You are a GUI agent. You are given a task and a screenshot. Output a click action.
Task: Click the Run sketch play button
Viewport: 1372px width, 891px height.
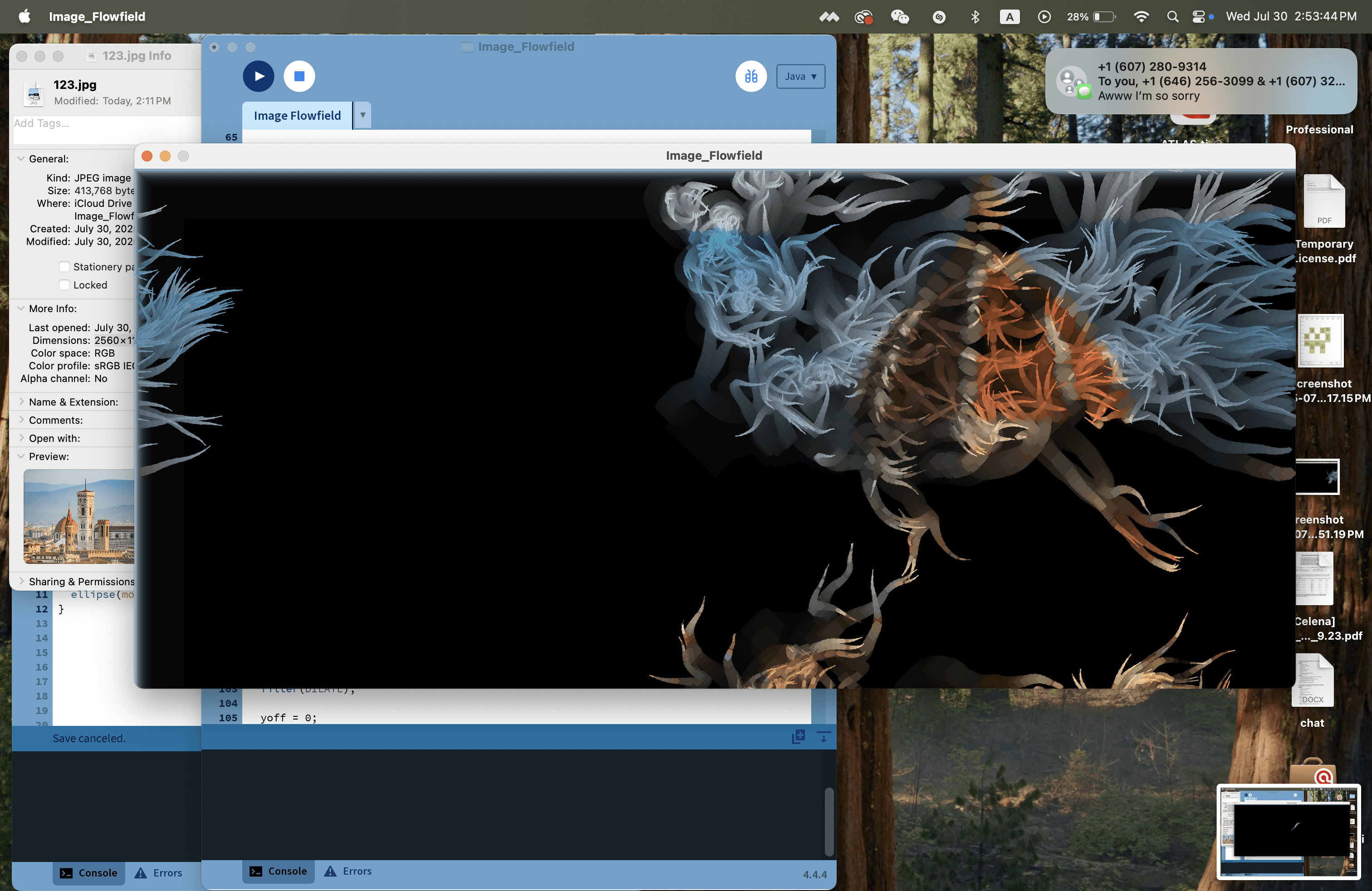pos(258,76)
